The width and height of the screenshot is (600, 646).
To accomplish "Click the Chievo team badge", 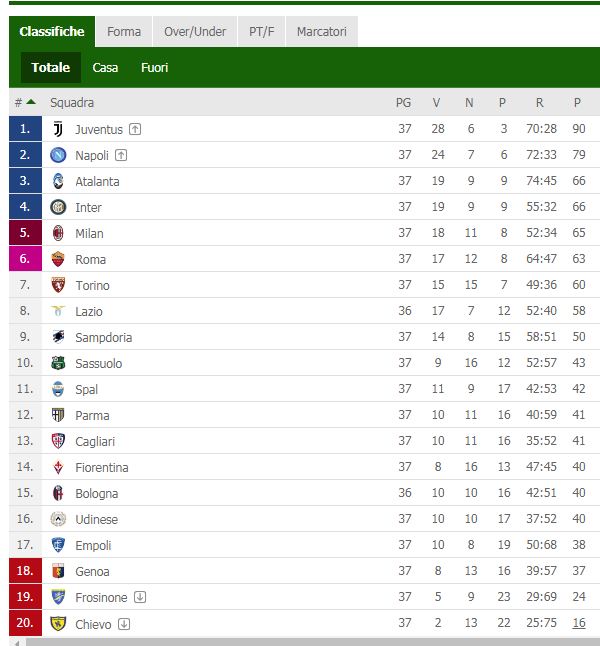I will (x=58, y=623).
